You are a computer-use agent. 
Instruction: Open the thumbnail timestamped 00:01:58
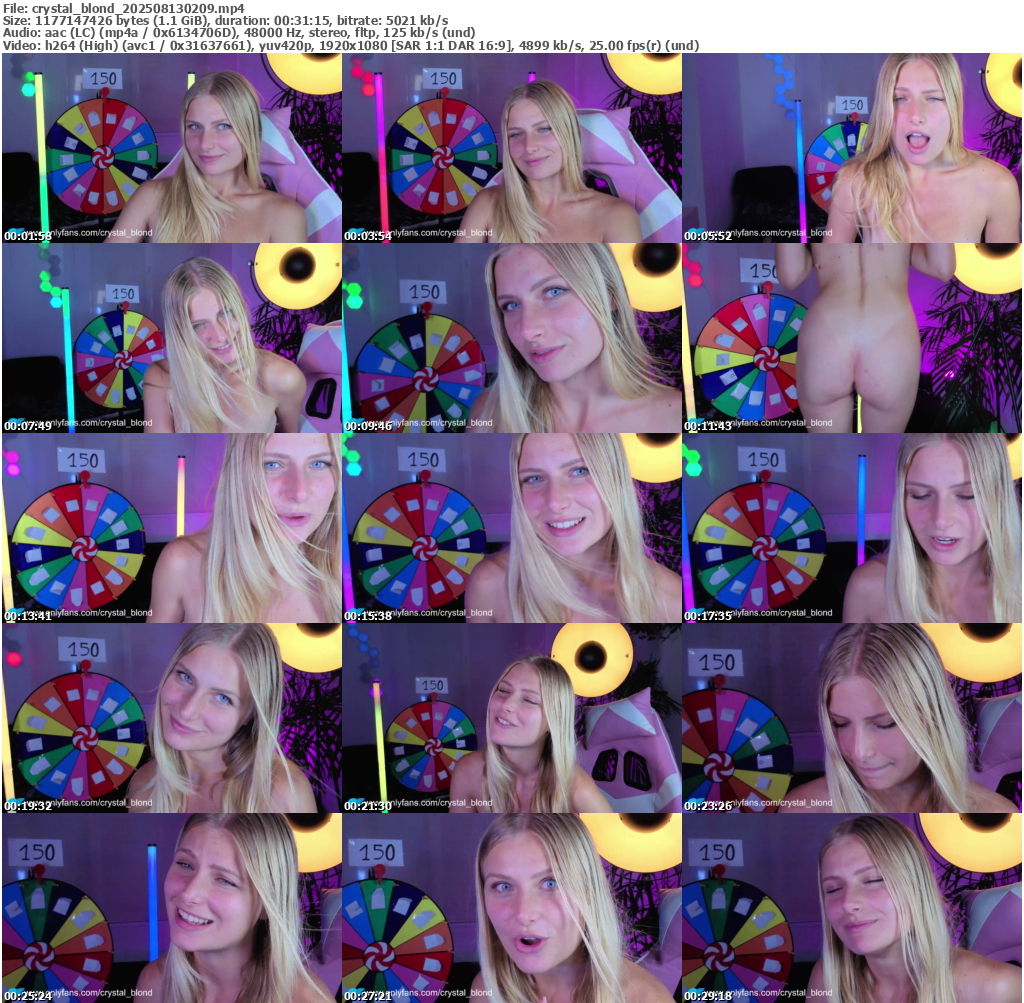(x=171, y=148)
